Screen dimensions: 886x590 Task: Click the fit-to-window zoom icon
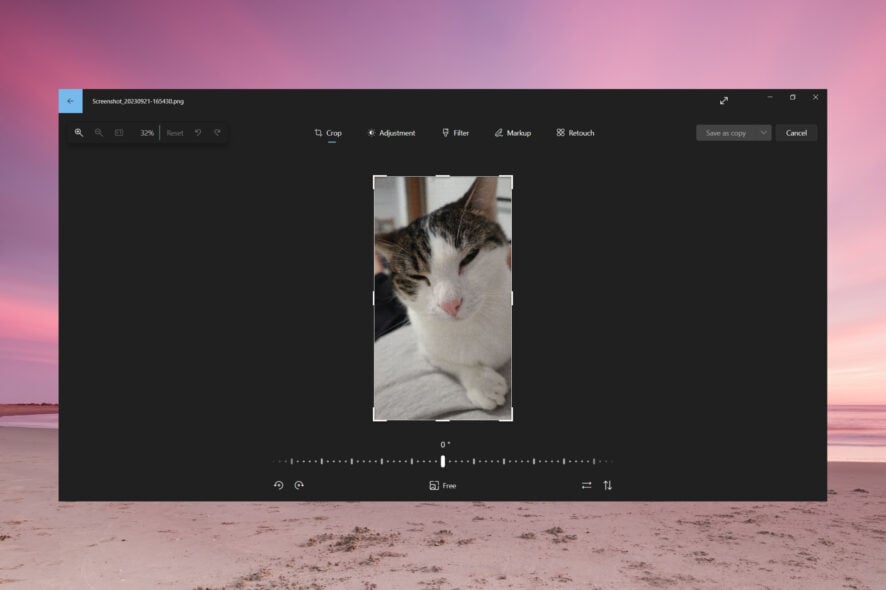coord(119,133)
